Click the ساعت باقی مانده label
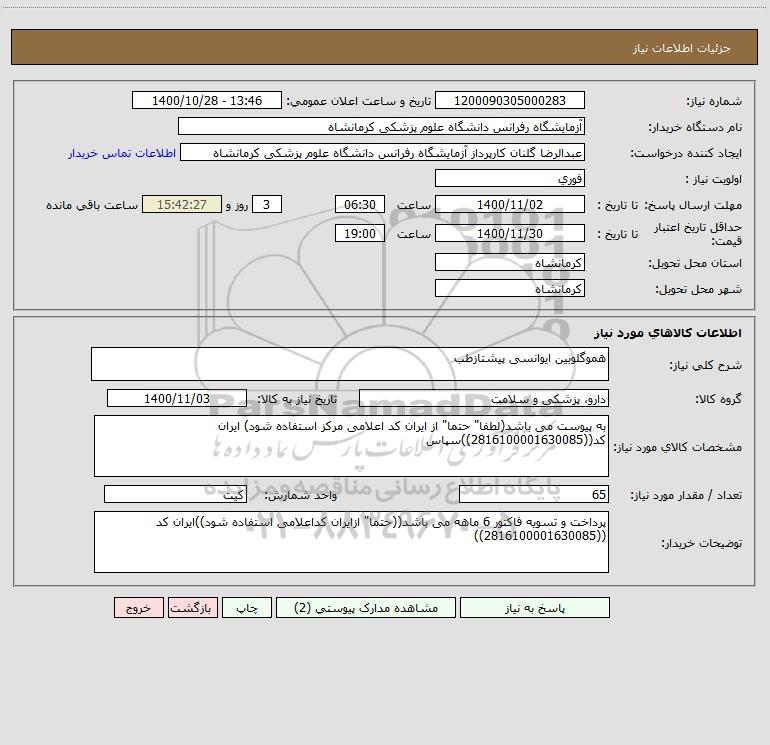This screenshot has height=745, width=770. (x=92, y=205)
